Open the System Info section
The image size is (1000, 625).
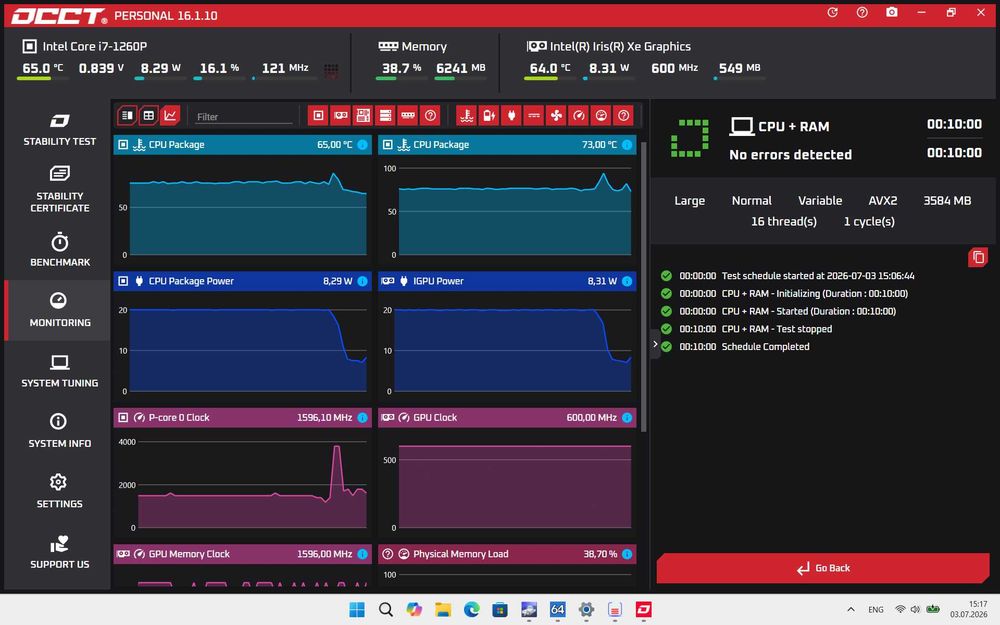[59, 431]
